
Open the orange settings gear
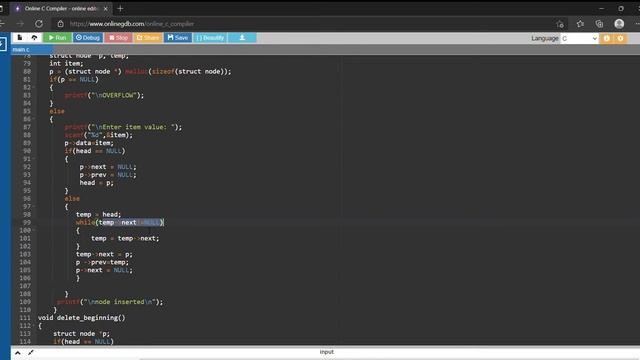[x=620, y=38]
